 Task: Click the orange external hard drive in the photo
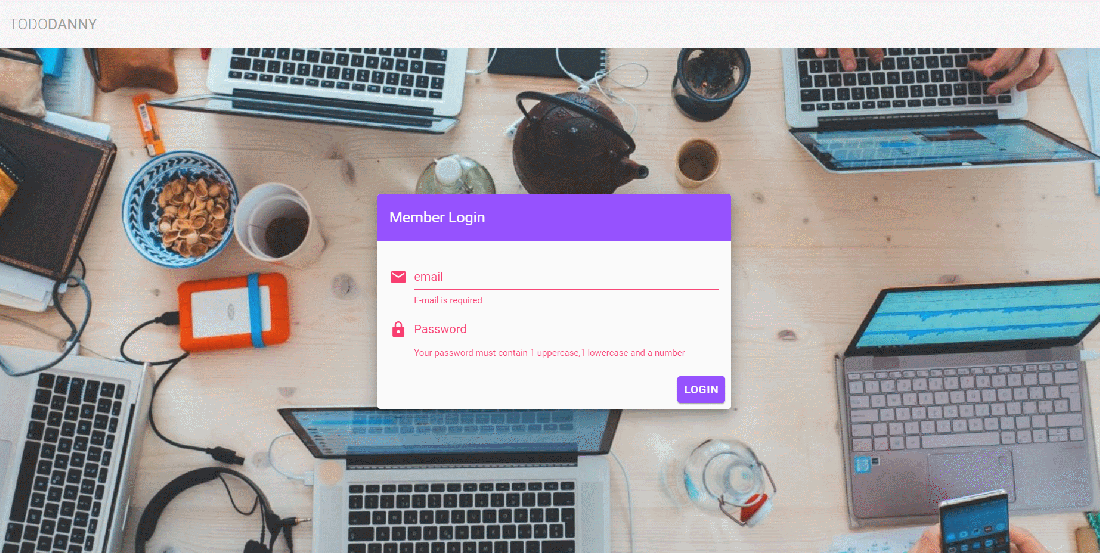pyautogui.click(x=233, y=312)
